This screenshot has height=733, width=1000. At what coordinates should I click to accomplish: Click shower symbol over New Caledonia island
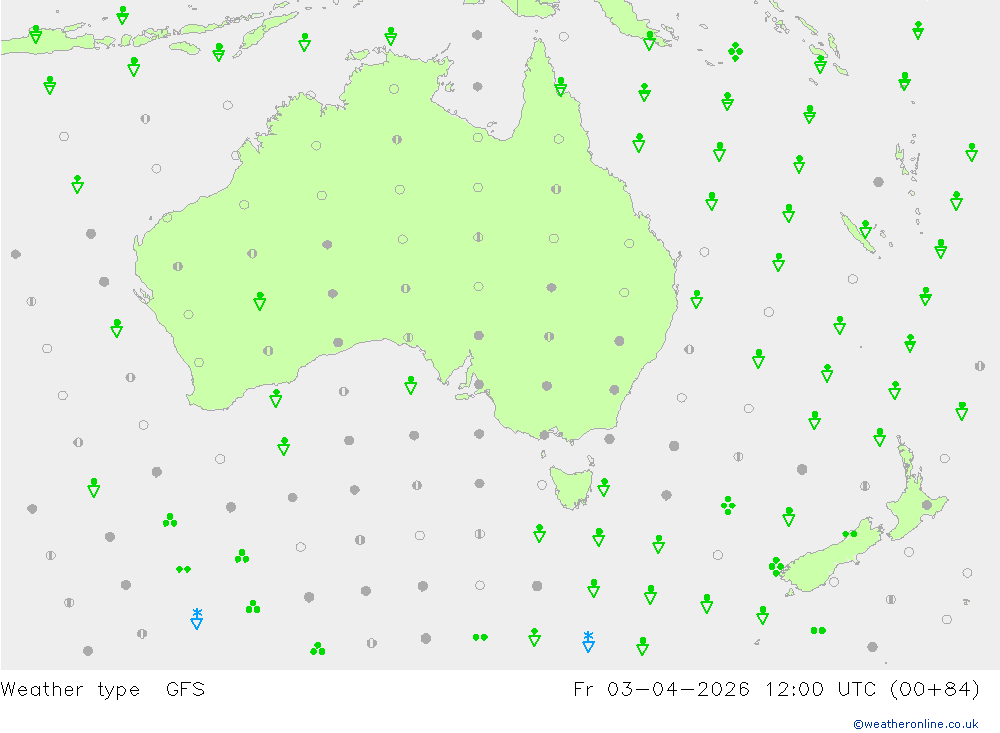(865, 229)
